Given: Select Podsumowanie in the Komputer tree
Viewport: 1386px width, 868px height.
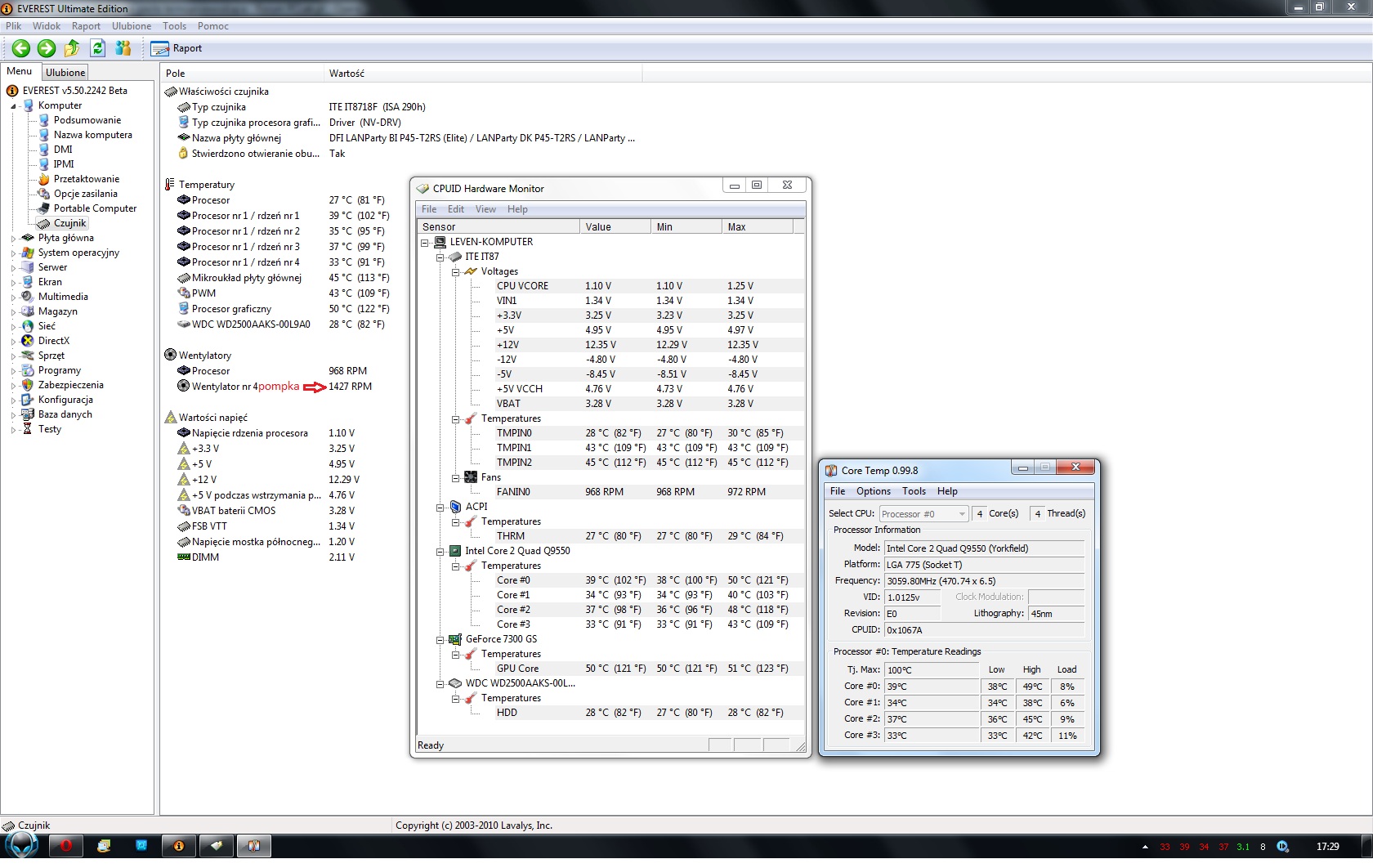Looking at the screenshot, I should click(x=87, y=120).
